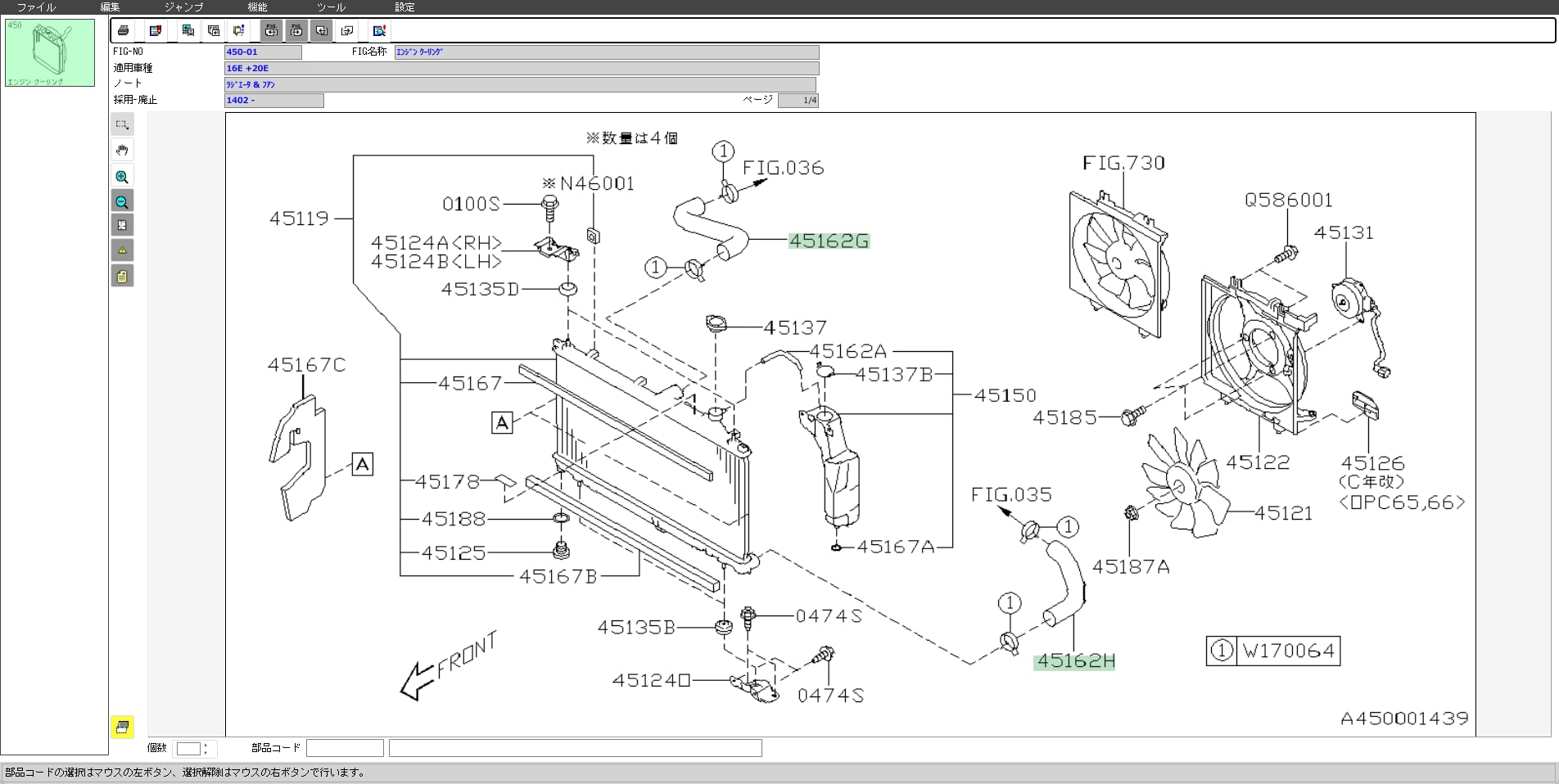Click the FIG.035 reference label
The width and height of the screenshot is (1559, 784).
(1011, 495)
